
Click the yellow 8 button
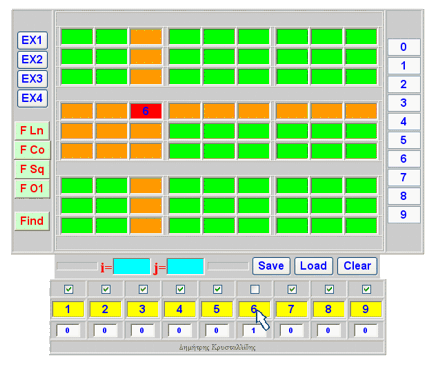(x=329, y=309)
